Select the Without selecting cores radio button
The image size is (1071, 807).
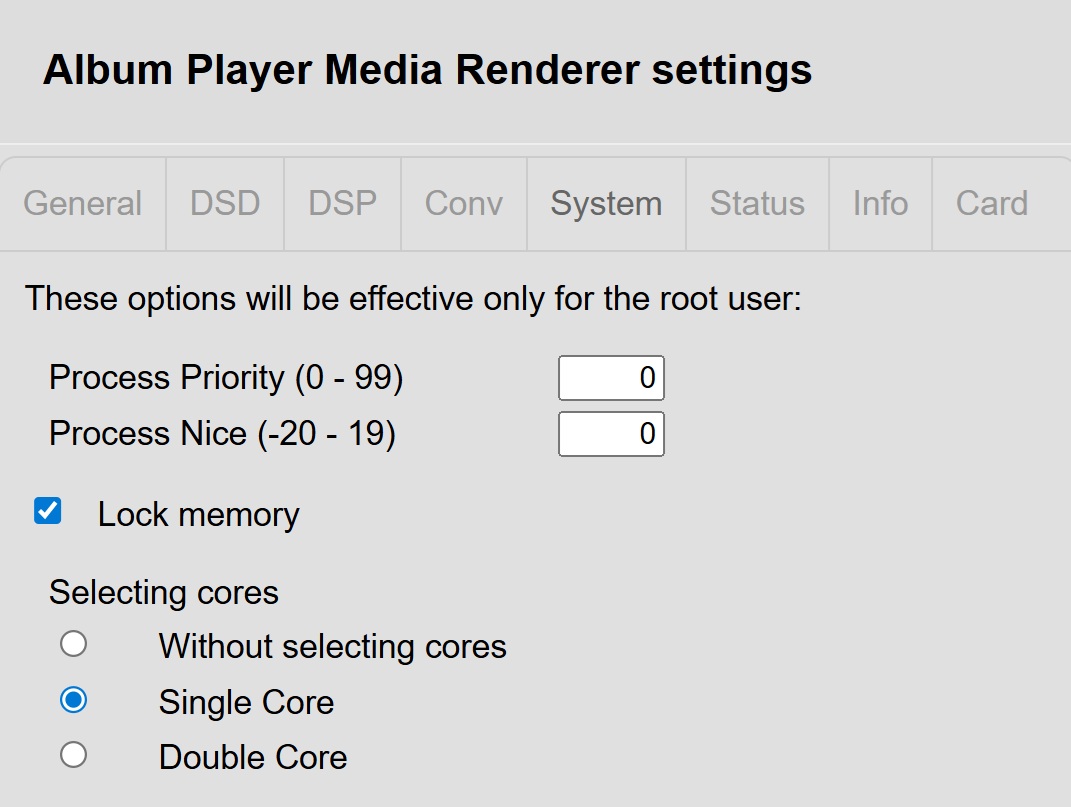(x=73, y=644)
